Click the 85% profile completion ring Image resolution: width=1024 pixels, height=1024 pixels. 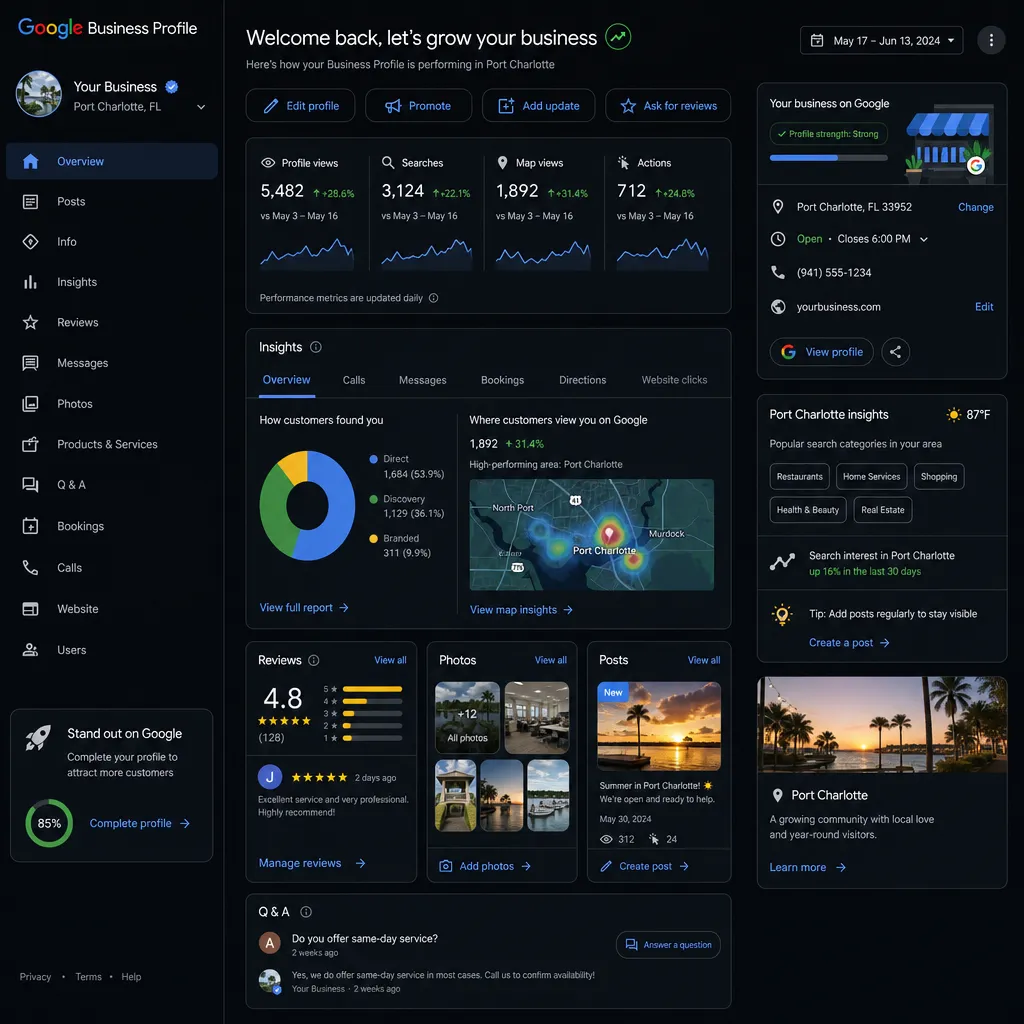tap(49, 824)
